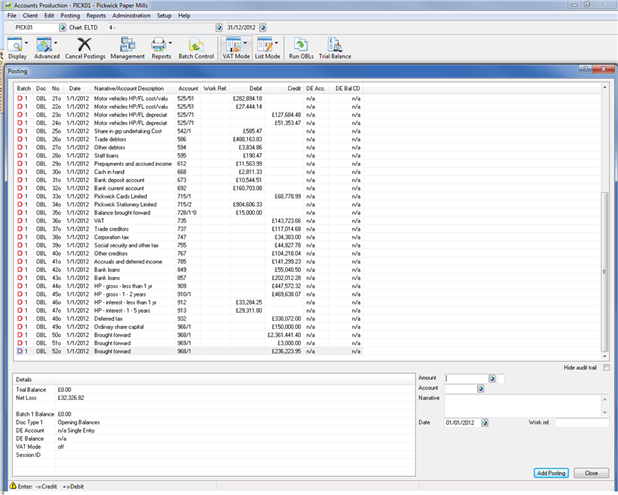Open the Management toolbar icon
This screenshot has height=495, width=618.
tap(127, 47)
